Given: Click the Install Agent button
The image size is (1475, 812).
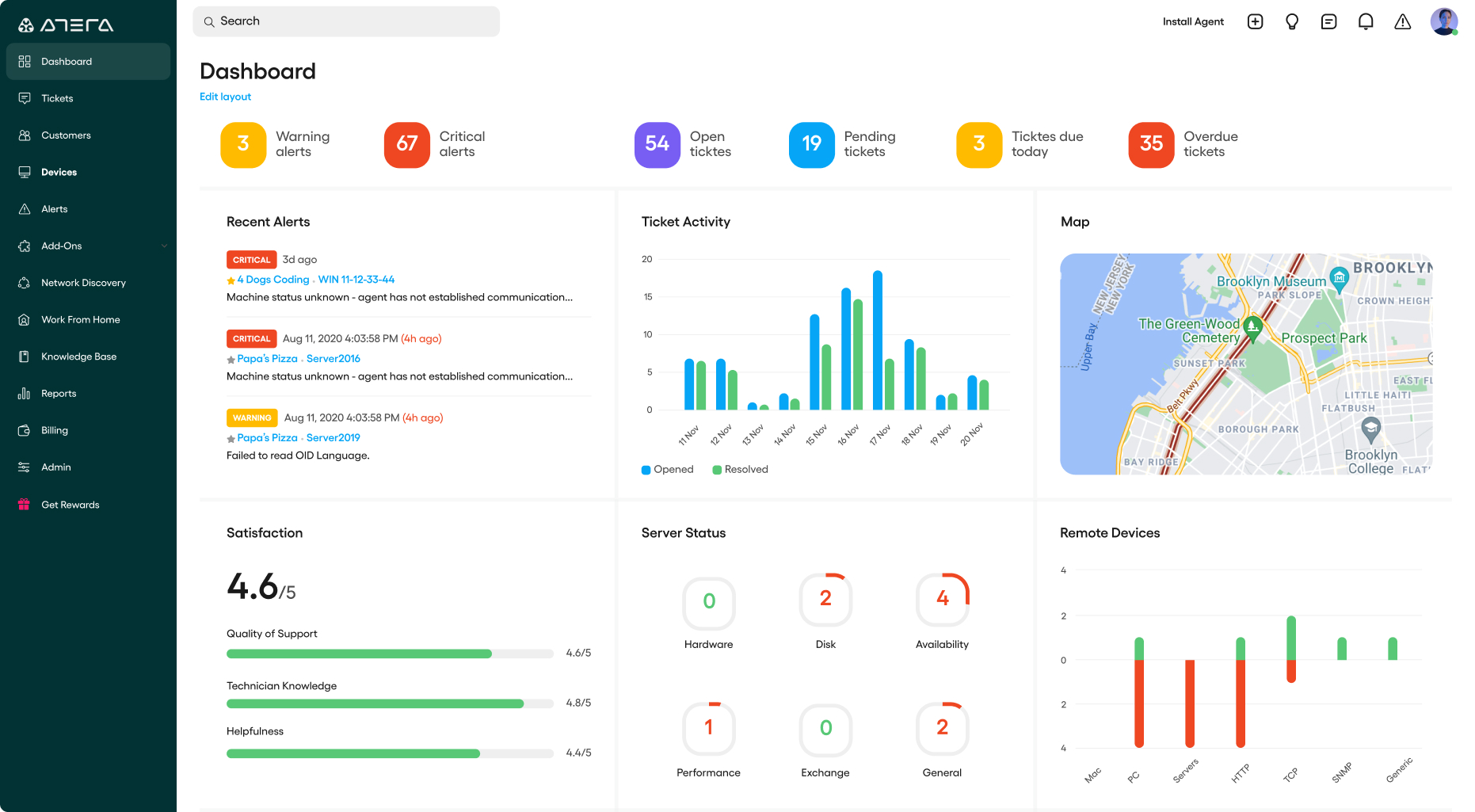Looking at the screenshot, I should click(x=1193, y=21).
